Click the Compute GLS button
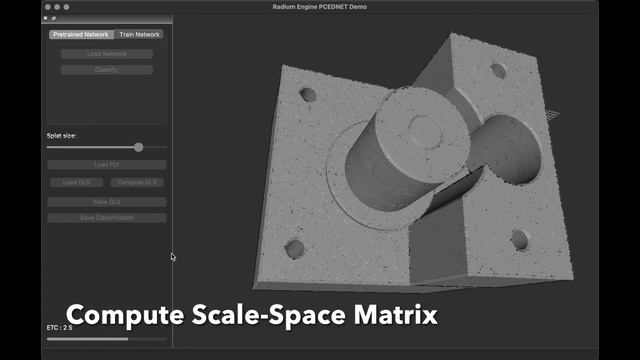Image resolution: width=640 pixels, height=360 pixels. [x=137, y=182]
